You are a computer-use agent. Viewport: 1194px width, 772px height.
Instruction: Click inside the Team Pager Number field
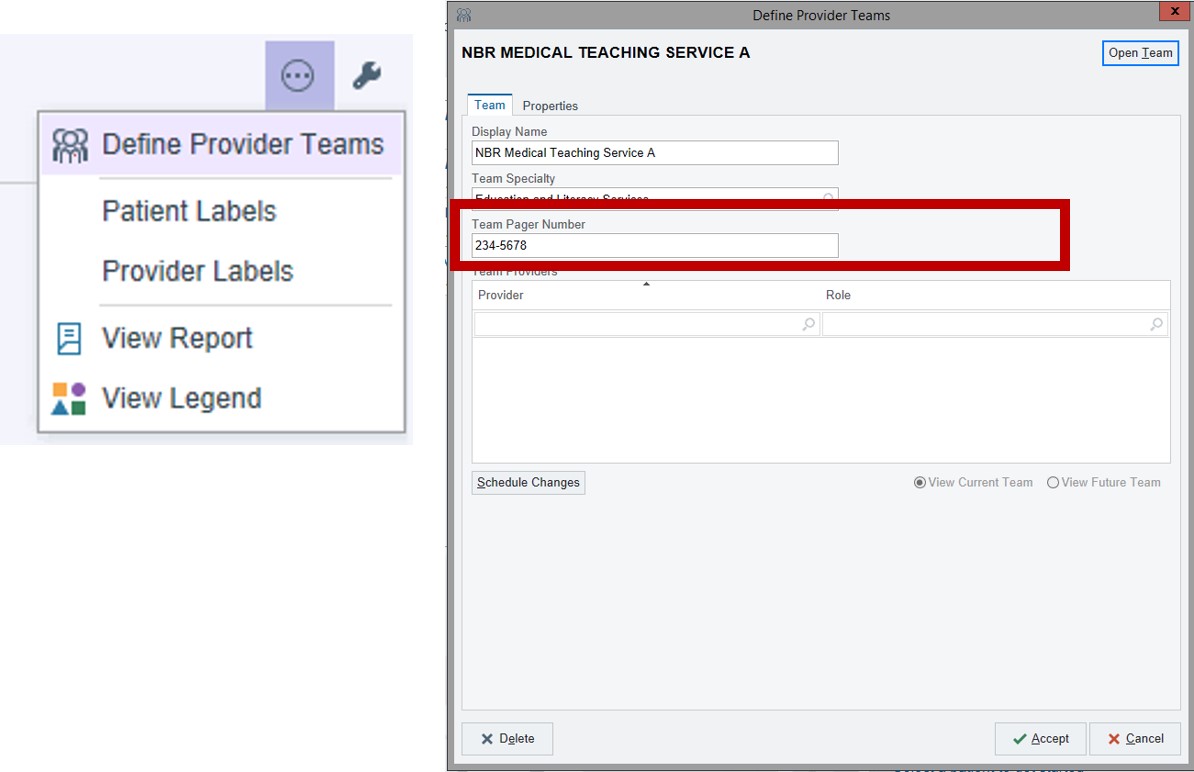click(x=654, y=245)
